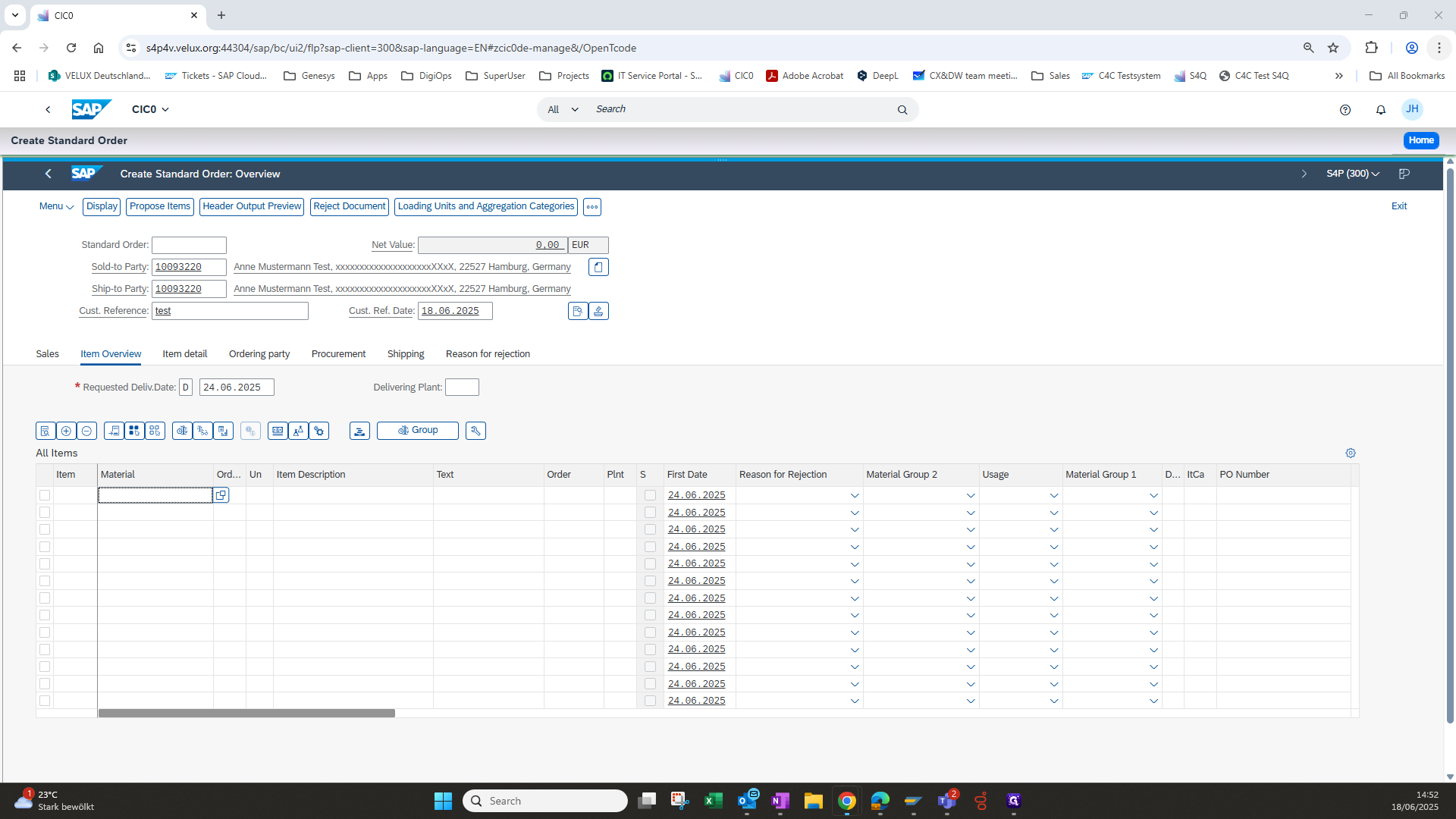1456x819 pixels.
Task: Switch to the Sales tab
Action: tap(47, 354)
